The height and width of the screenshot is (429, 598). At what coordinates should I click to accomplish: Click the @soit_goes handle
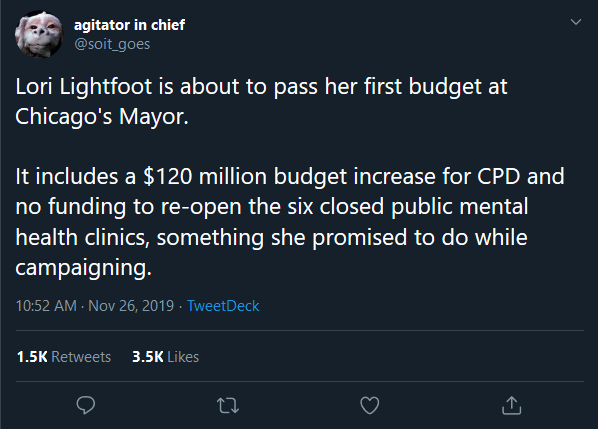(112, 44)
